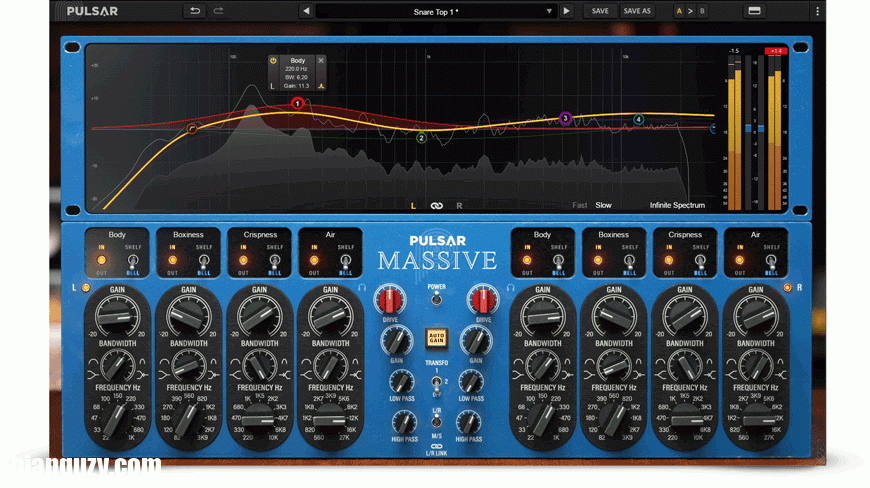Flip left Crispness SHELF/BELL switch
This screenshot has width=870, height=488.
(275, 260)
